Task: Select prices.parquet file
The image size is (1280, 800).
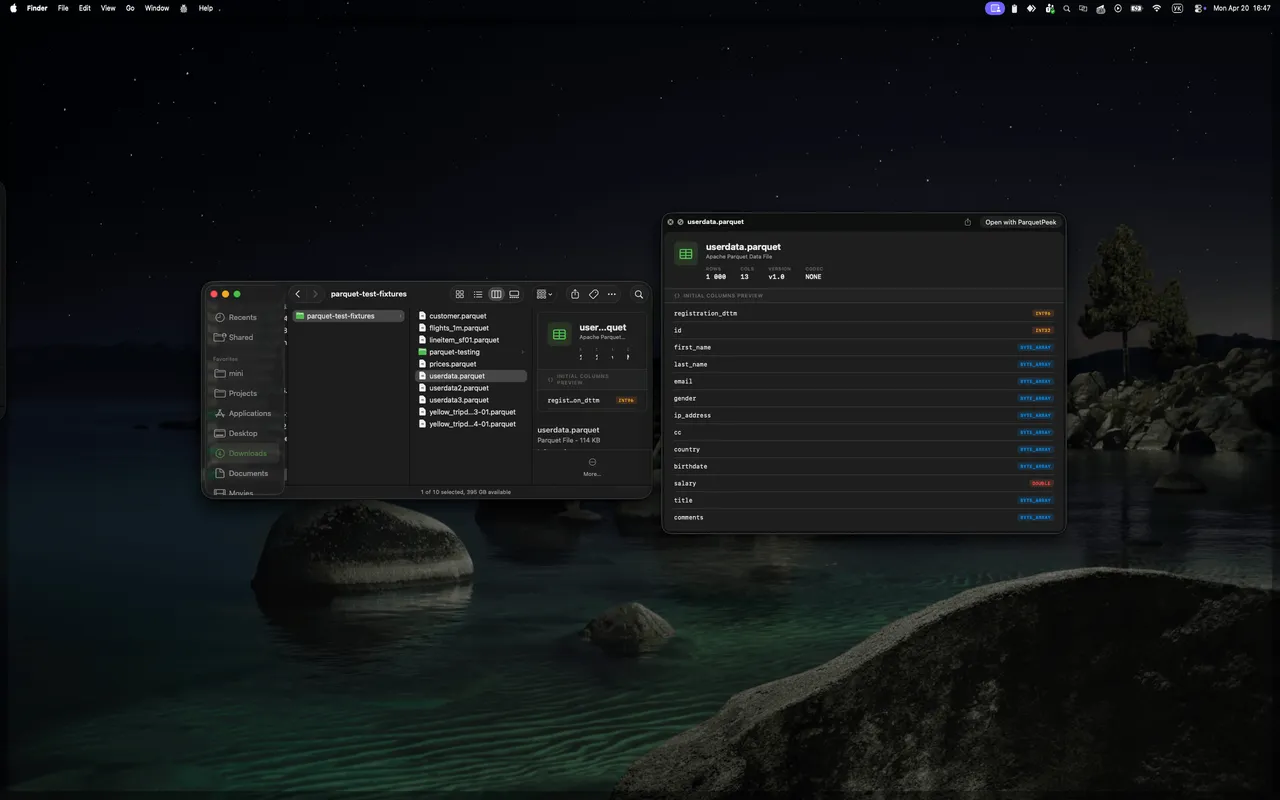Action: click(470, 364)
